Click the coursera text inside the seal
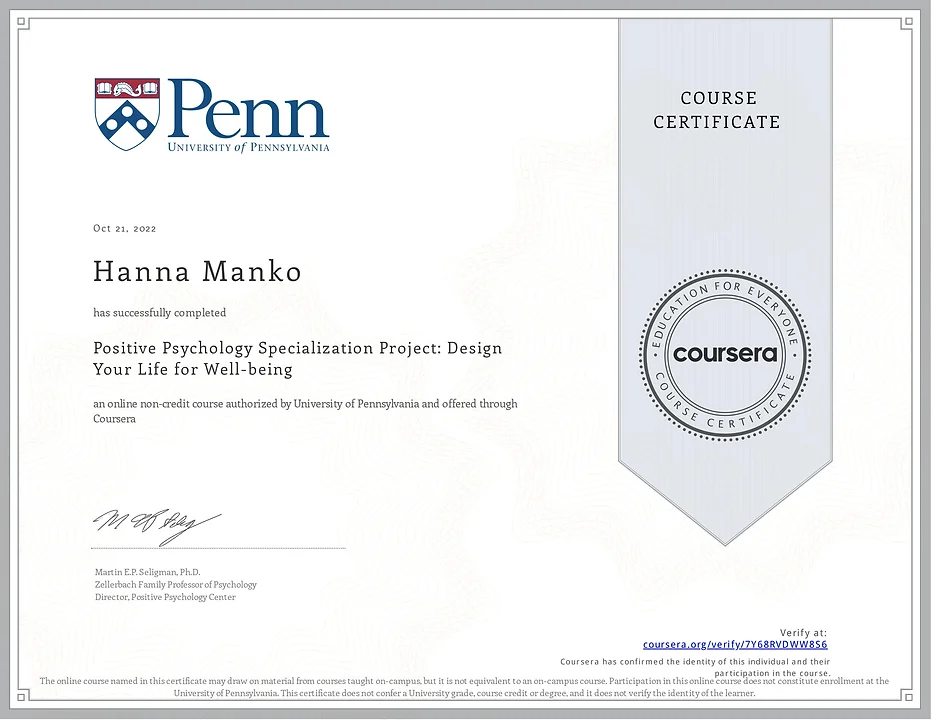The width and height of the screenshot is (933, 721). click(725, 354)
